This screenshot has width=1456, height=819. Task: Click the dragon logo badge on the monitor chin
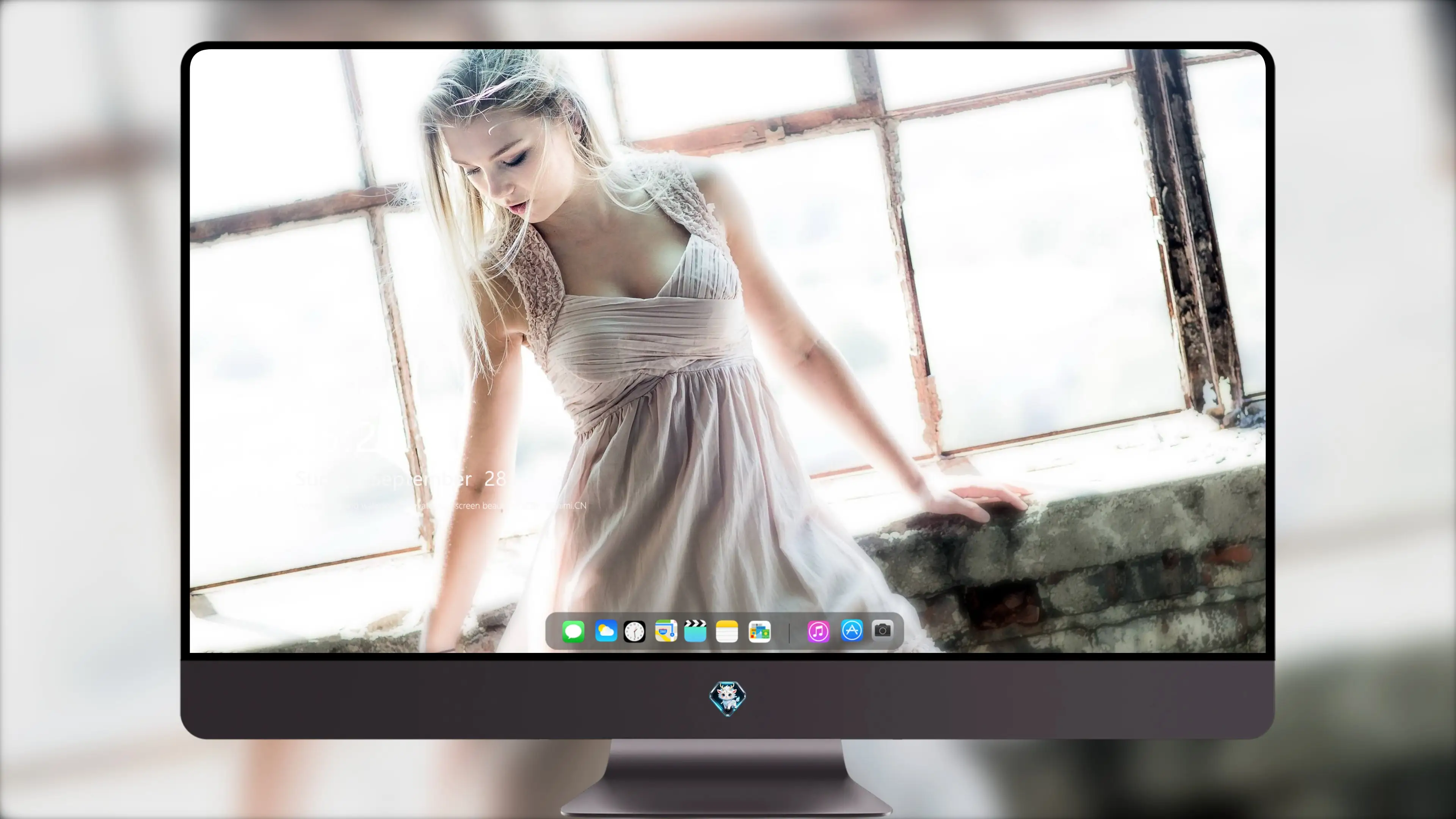tap(728, 698)
